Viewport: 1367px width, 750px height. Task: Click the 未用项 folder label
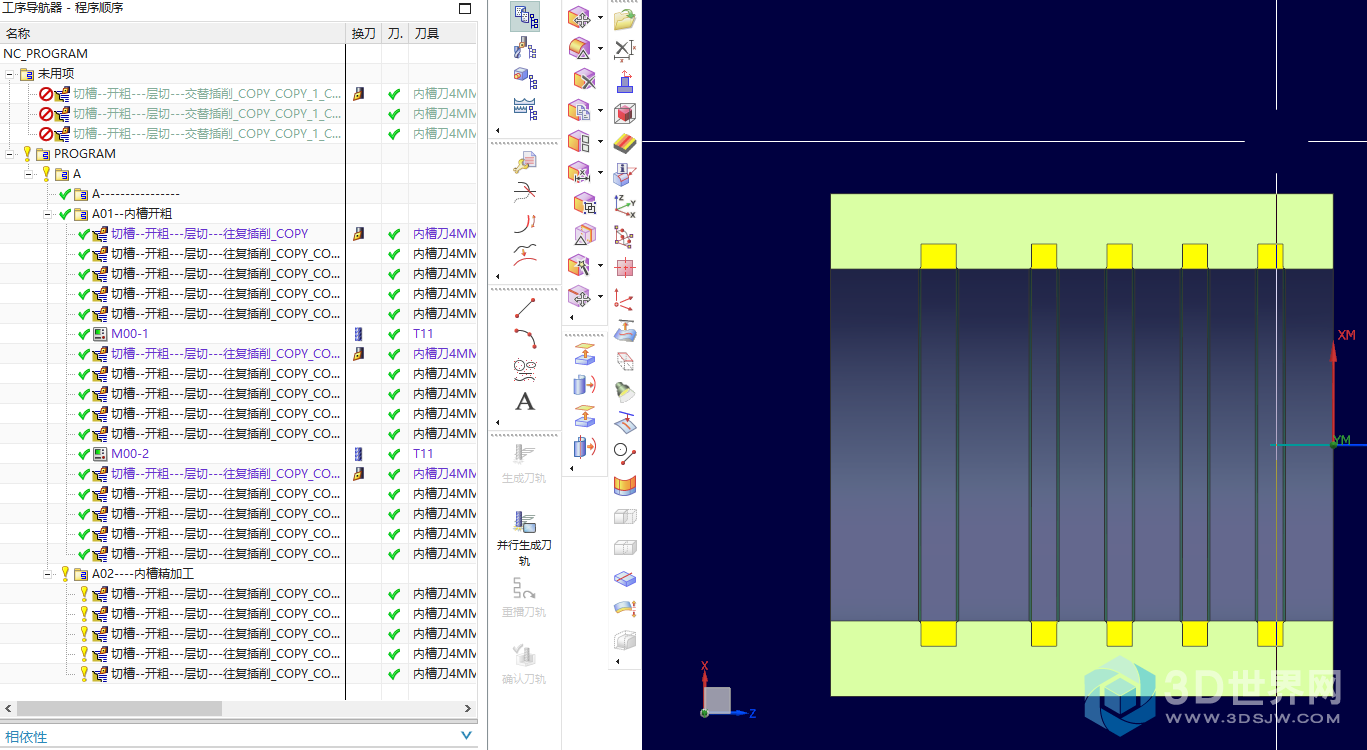[56, 74]
